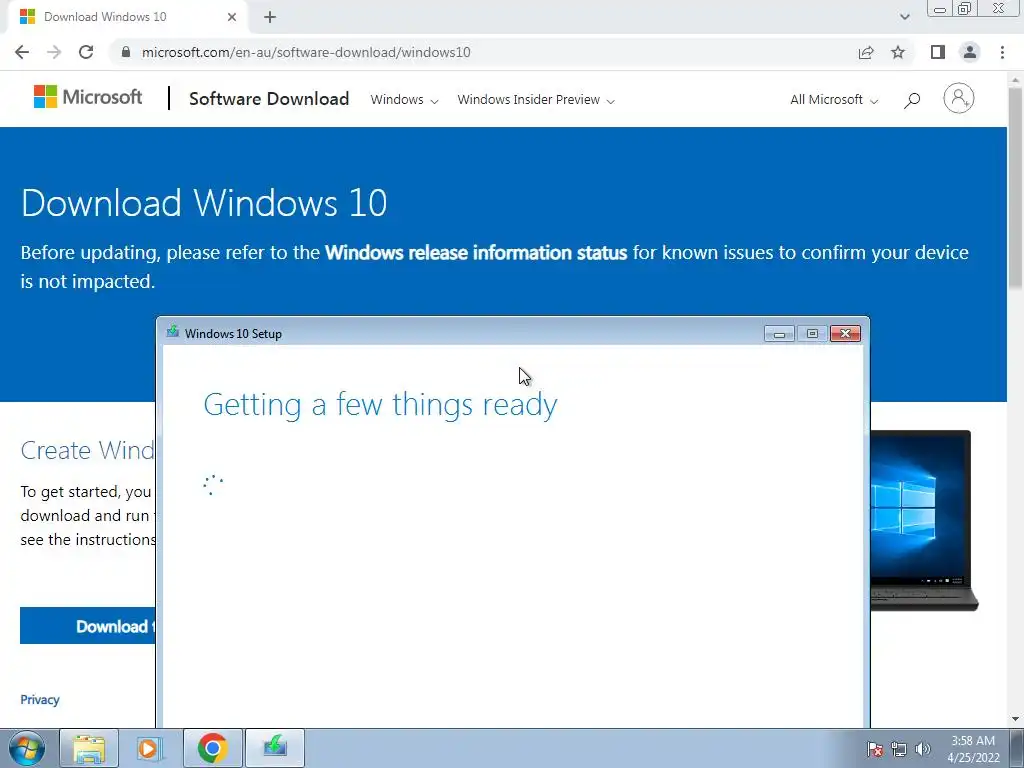This screenshot has width=1024, height=768.
Task: Expand Windows Insider Preview dropdown
Action: point(536,100)
